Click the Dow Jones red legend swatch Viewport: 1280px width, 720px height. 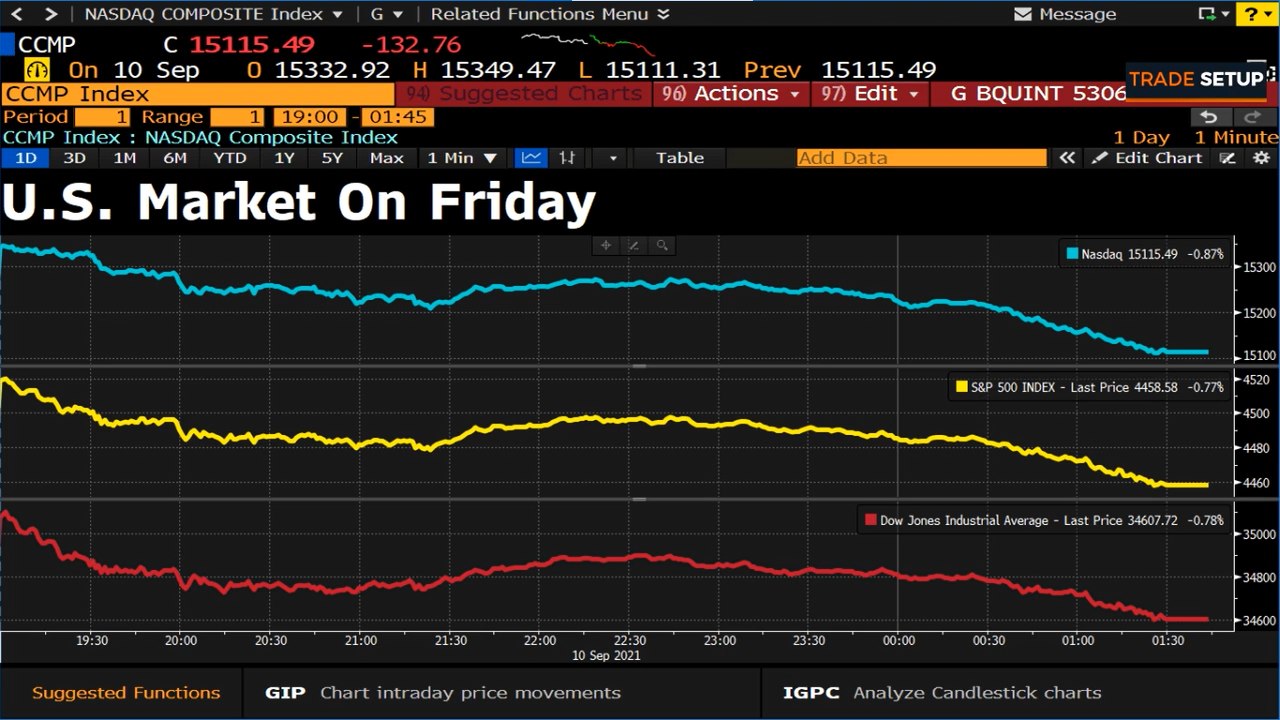[871, 520]
